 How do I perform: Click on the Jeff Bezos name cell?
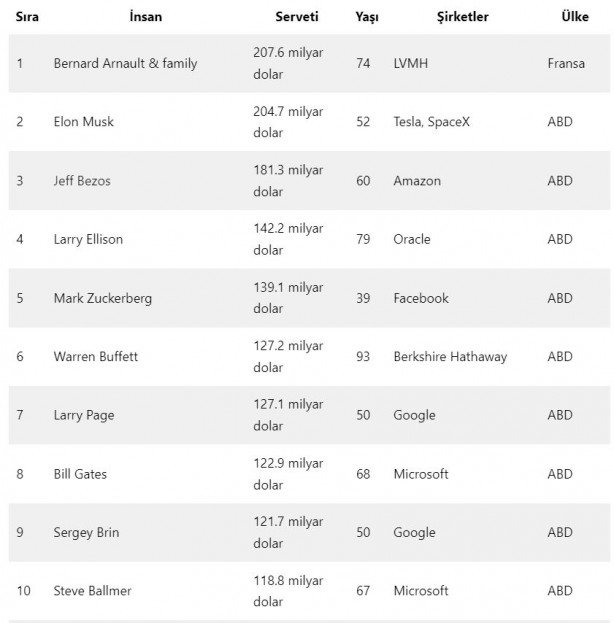(81, 181)
